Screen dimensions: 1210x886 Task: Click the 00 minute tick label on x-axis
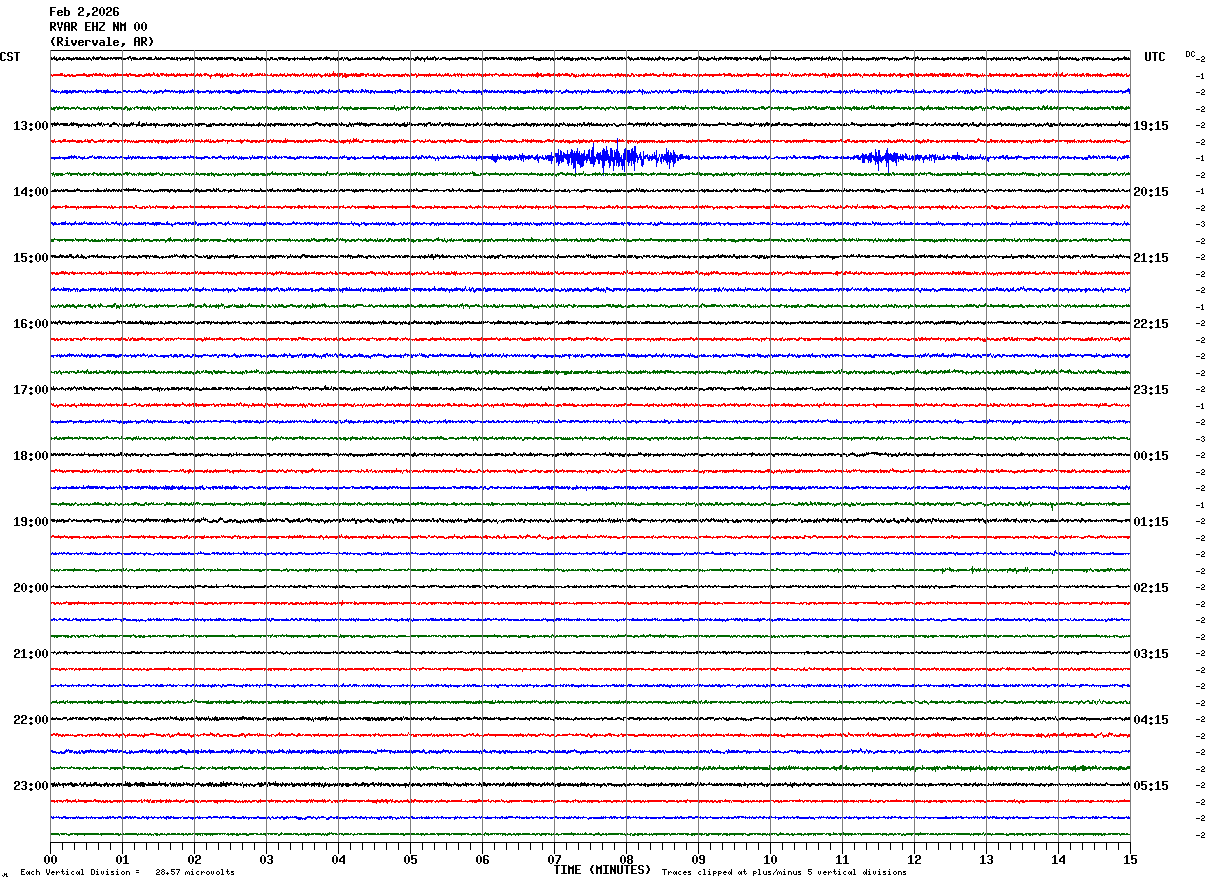pos(50,859)
